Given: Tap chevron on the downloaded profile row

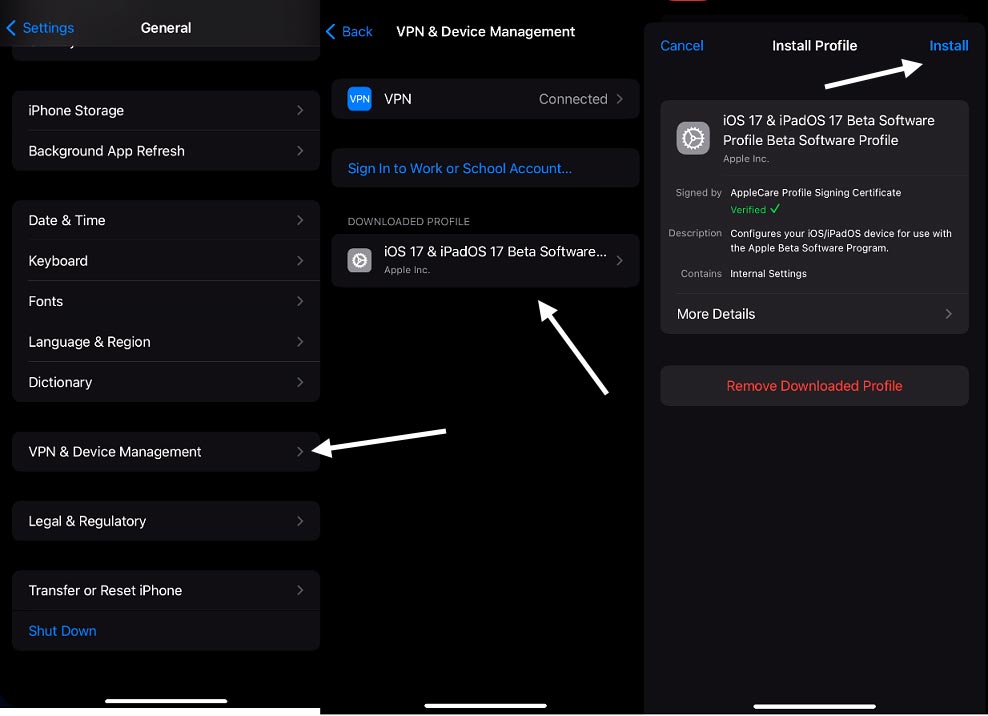Looking at the screenshot, I should tap(619, 260).
